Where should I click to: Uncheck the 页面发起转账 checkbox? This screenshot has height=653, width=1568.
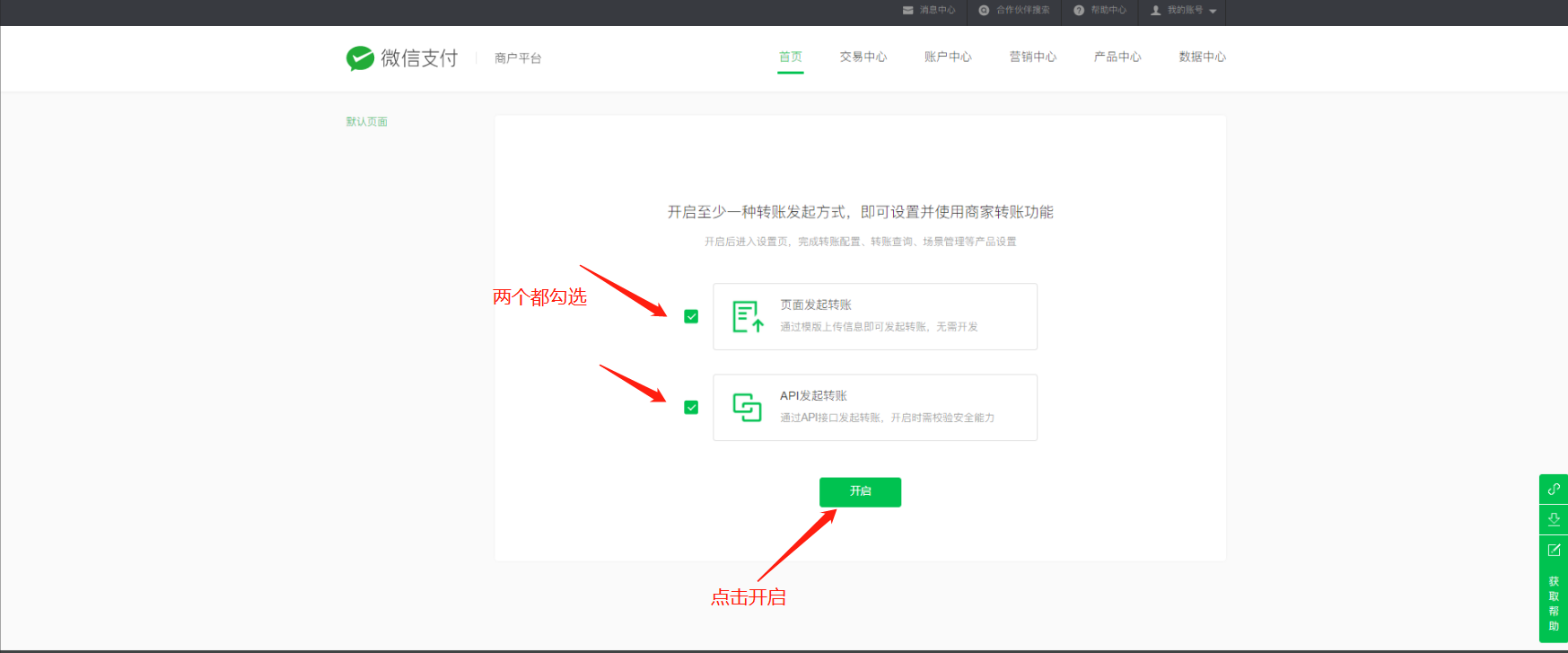pos(691,316)
